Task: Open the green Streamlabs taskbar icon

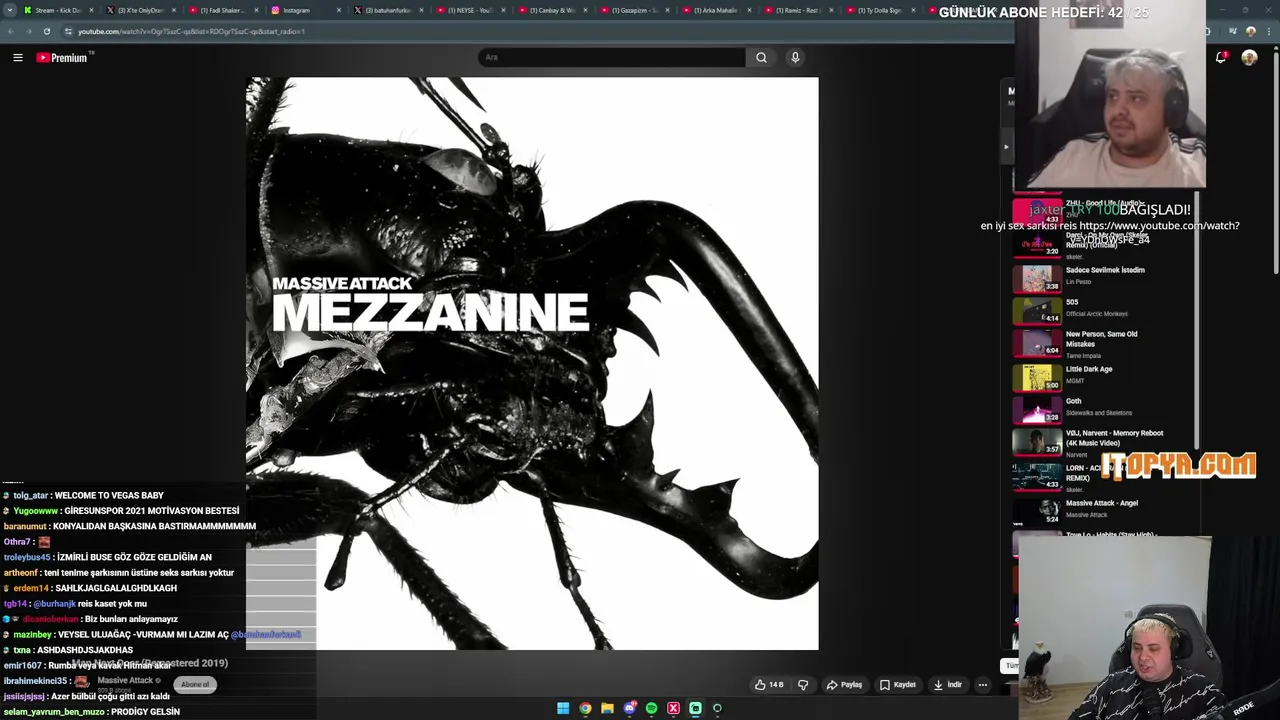Action: 695,708
